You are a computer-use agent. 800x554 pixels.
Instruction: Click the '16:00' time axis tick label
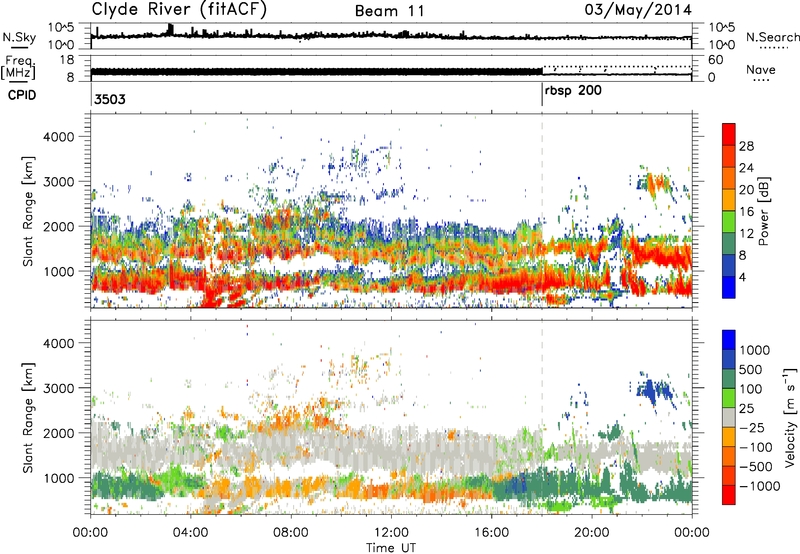click(491, 533)
